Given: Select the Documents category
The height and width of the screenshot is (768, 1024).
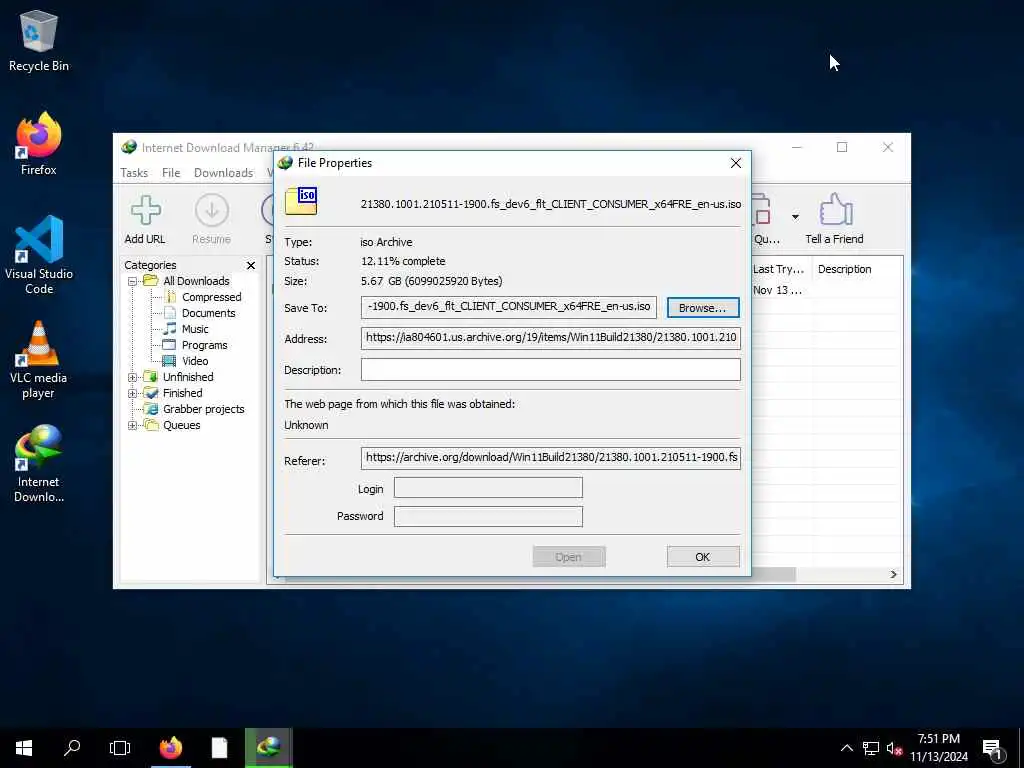Looking at the screenshot, I should coord(208,313).
